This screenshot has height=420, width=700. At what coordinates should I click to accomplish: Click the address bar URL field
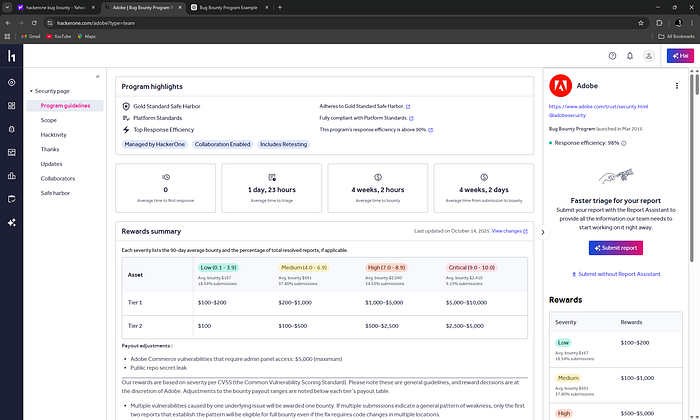pyautogui.click(x=346, y=23)
